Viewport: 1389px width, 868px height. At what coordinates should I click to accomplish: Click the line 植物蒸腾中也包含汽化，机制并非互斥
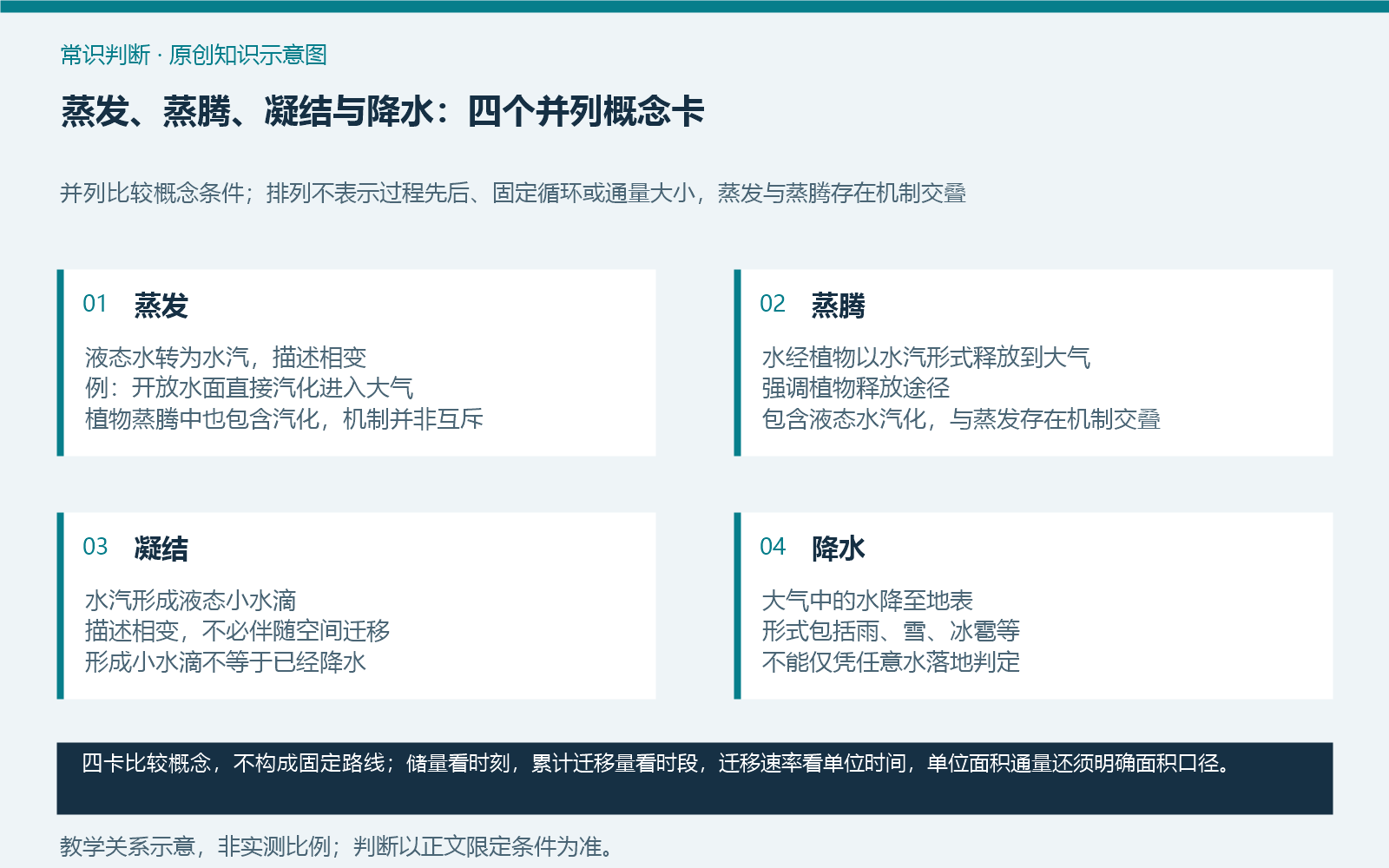284,419
